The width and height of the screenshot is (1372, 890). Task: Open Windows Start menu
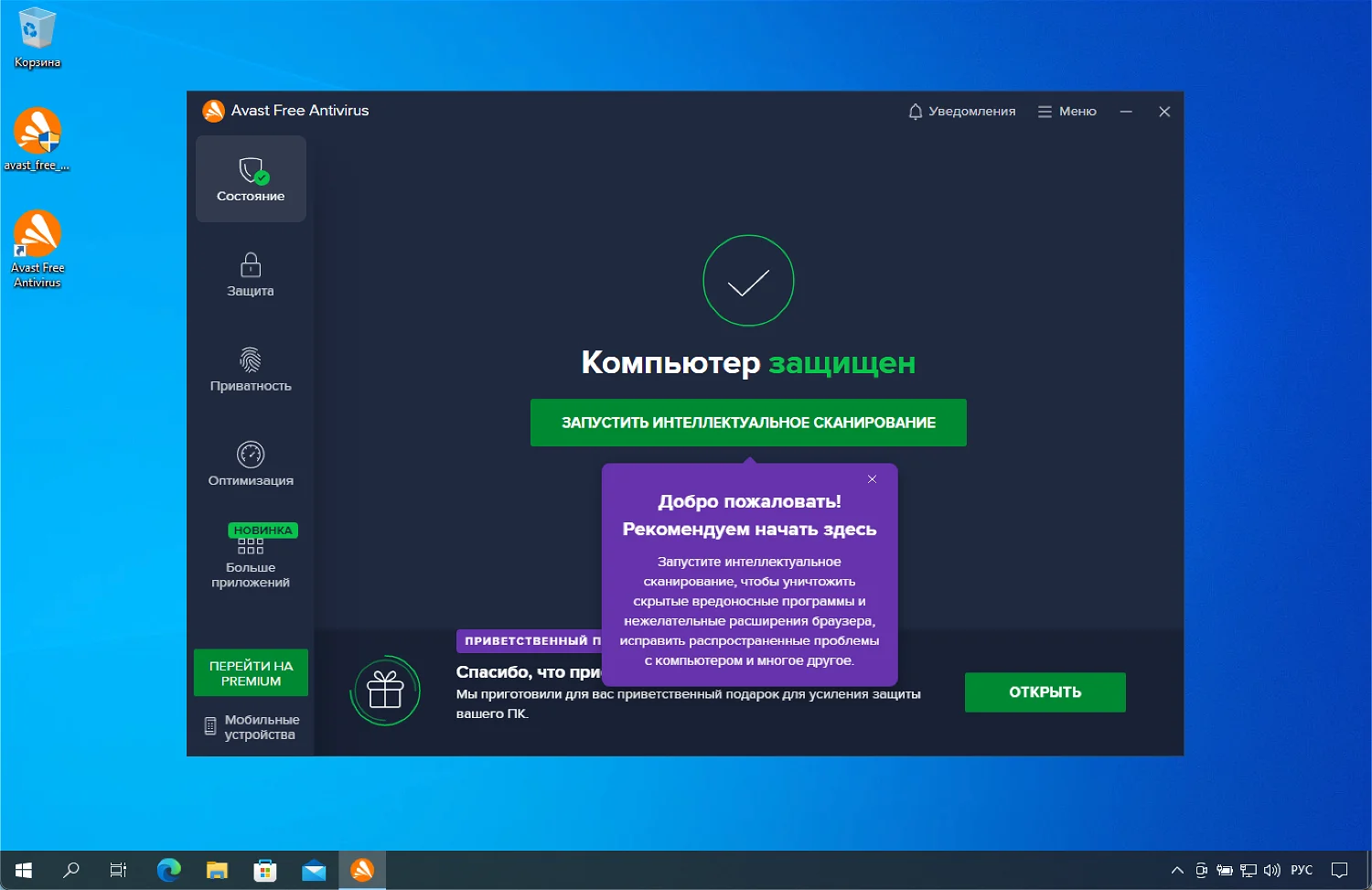click(24, 870)
